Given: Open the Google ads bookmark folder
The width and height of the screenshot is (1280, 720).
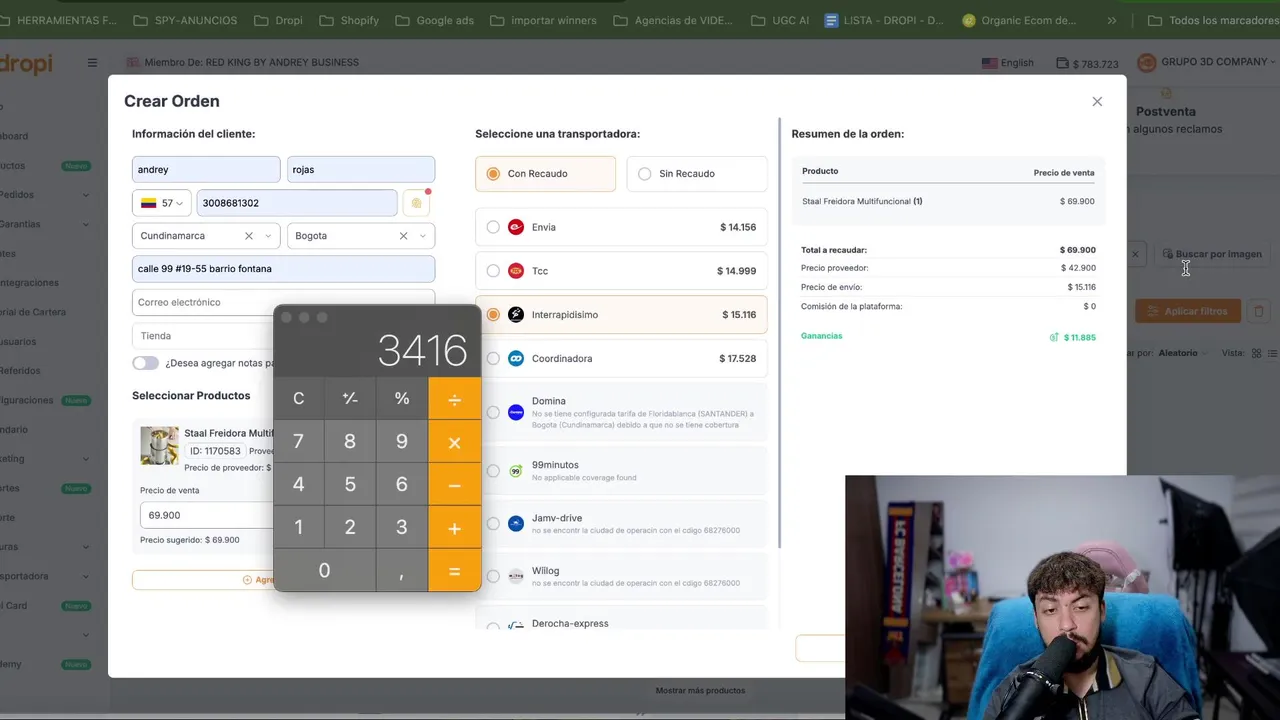Looking at the screenshot, I should coord(434,20).
